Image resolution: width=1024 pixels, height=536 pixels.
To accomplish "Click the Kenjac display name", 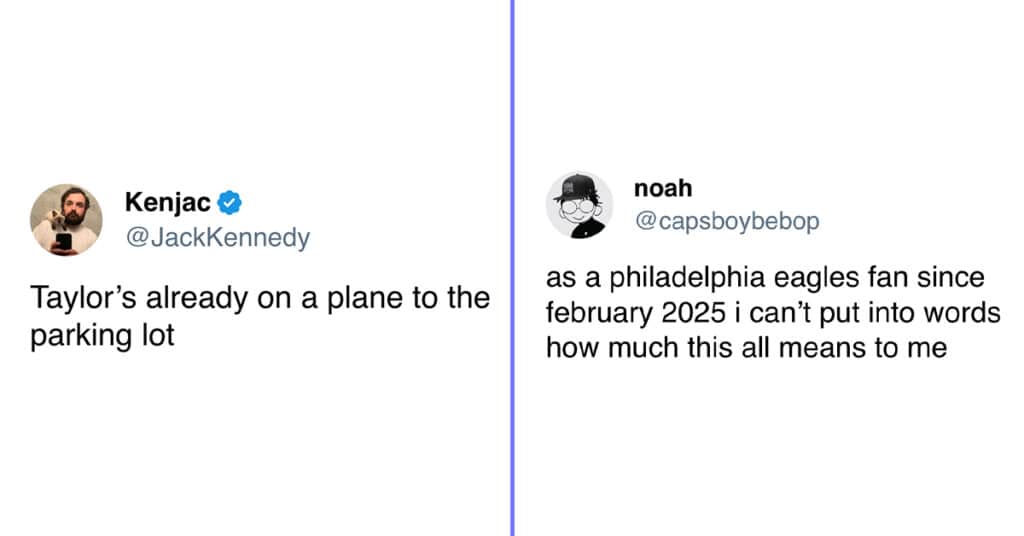I will pyautogui.click(x=167, y=202).
